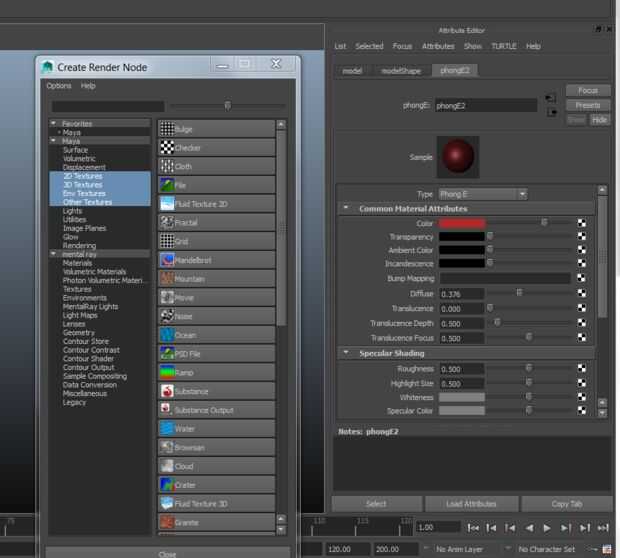Create a Fluid Texture 2D node
Viewport: 620px width, 558px height.
(x=216, y=204)
